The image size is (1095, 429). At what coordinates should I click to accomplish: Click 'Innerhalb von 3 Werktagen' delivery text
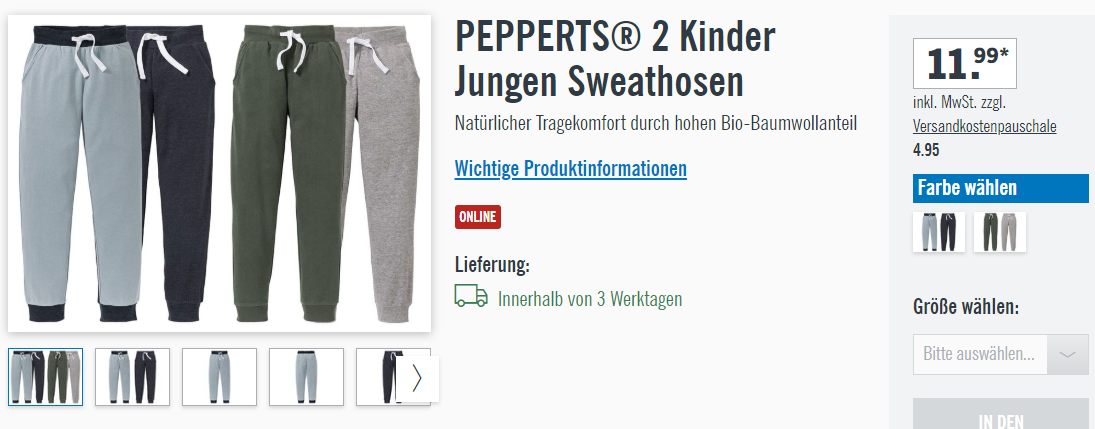tap(590, 299)
